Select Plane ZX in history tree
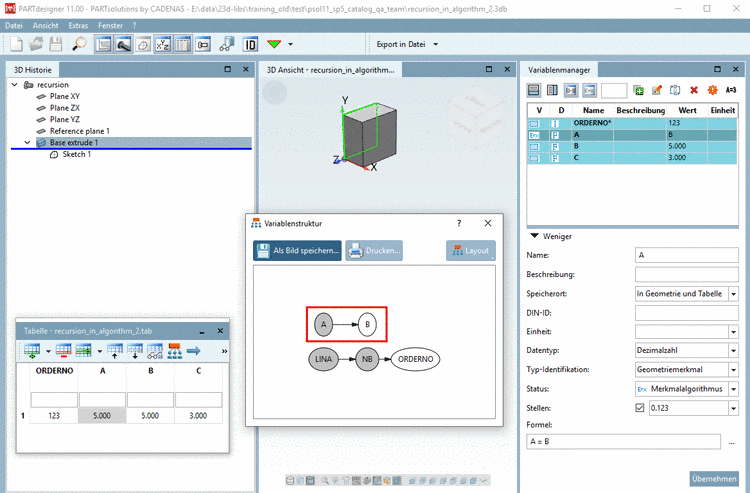Screen dimensions: 750x493 pos(65,108)
